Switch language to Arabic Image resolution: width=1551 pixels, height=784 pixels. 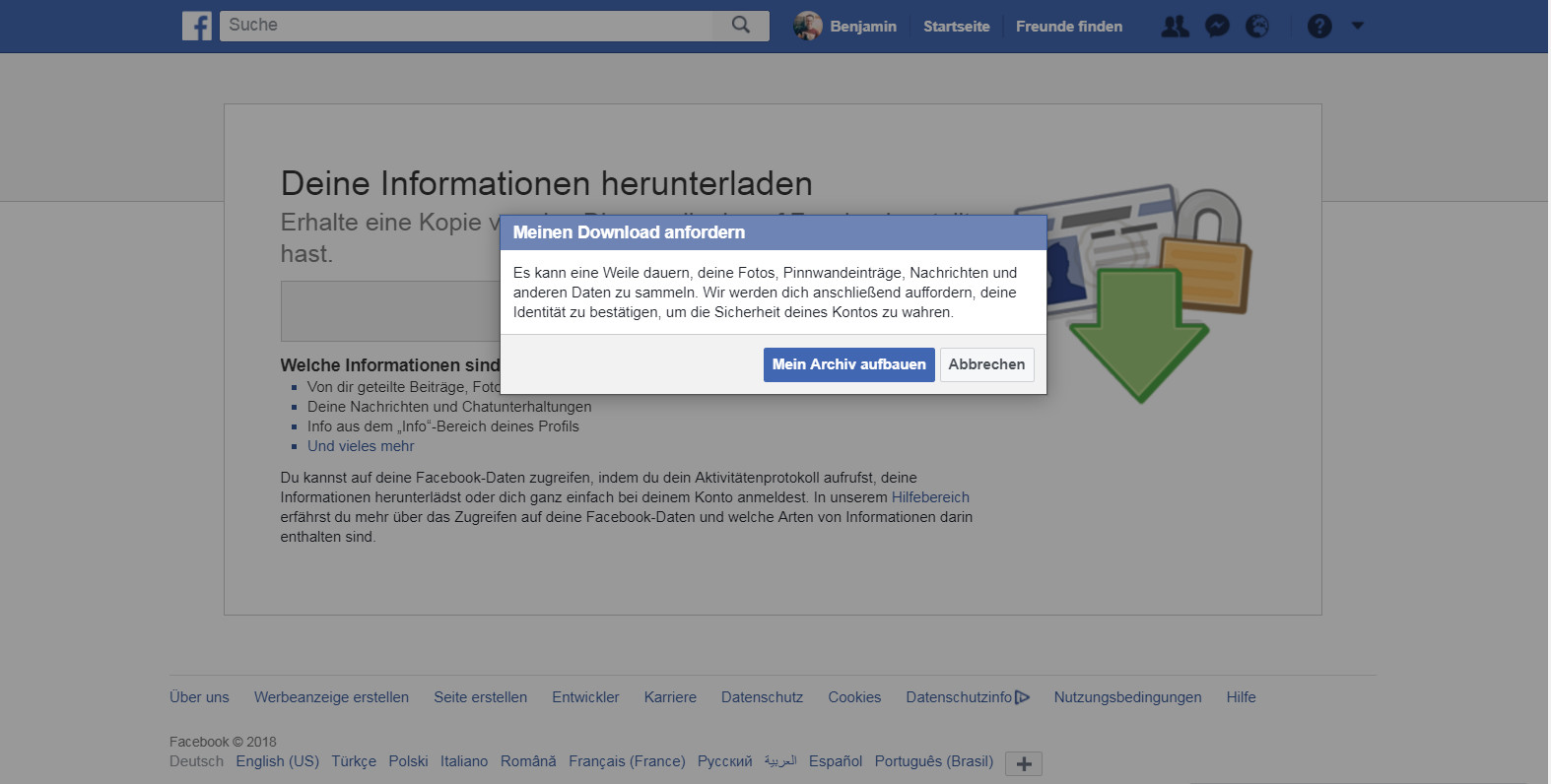pyautogui.click(x=780, y=761)
